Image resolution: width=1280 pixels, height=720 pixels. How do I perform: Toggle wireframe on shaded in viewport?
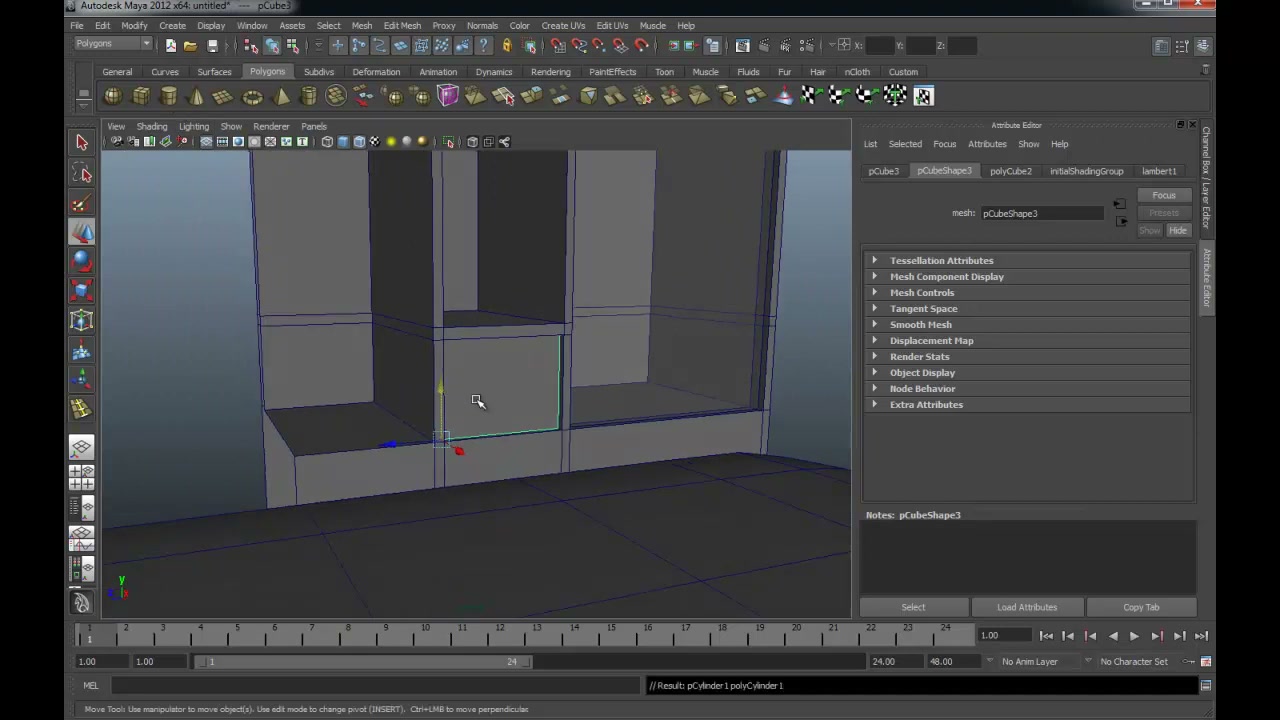pos(359,142)
